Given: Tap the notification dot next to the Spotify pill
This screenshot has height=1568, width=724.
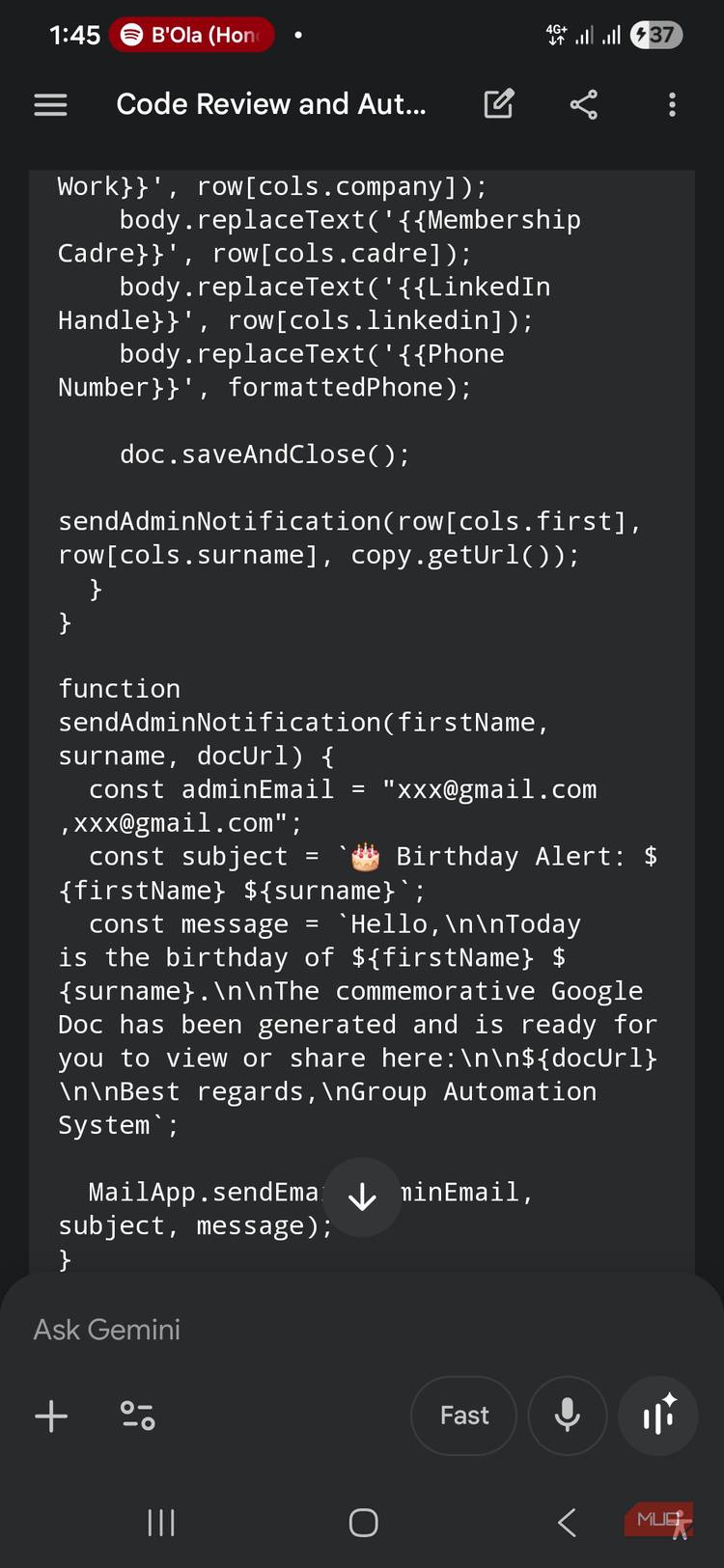Looking at the screenshot, I should pyautogui.click(x=297, y=35).
